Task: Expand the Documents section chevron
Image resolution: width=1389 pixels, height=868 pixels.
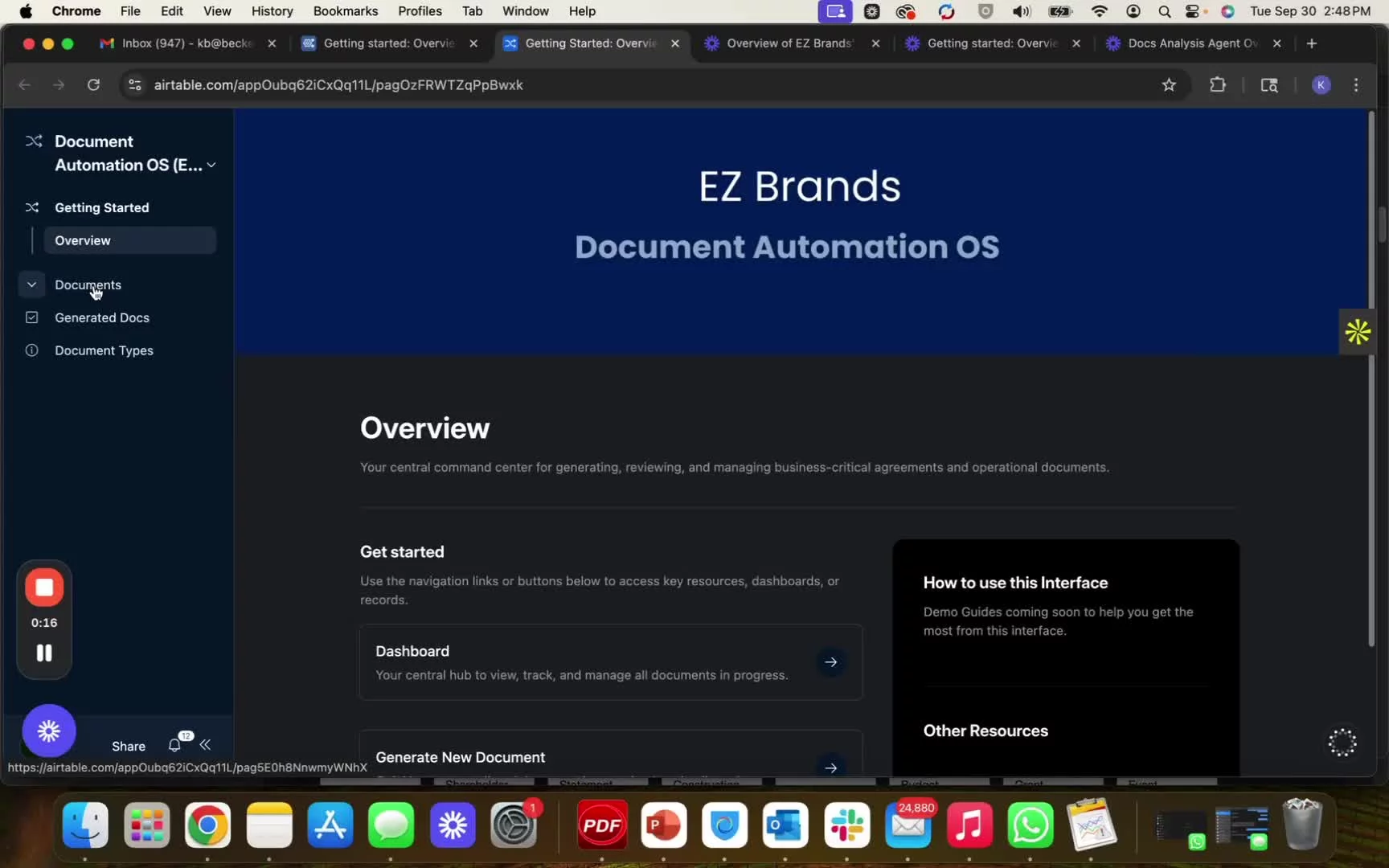Action: [x=31, y=285]
